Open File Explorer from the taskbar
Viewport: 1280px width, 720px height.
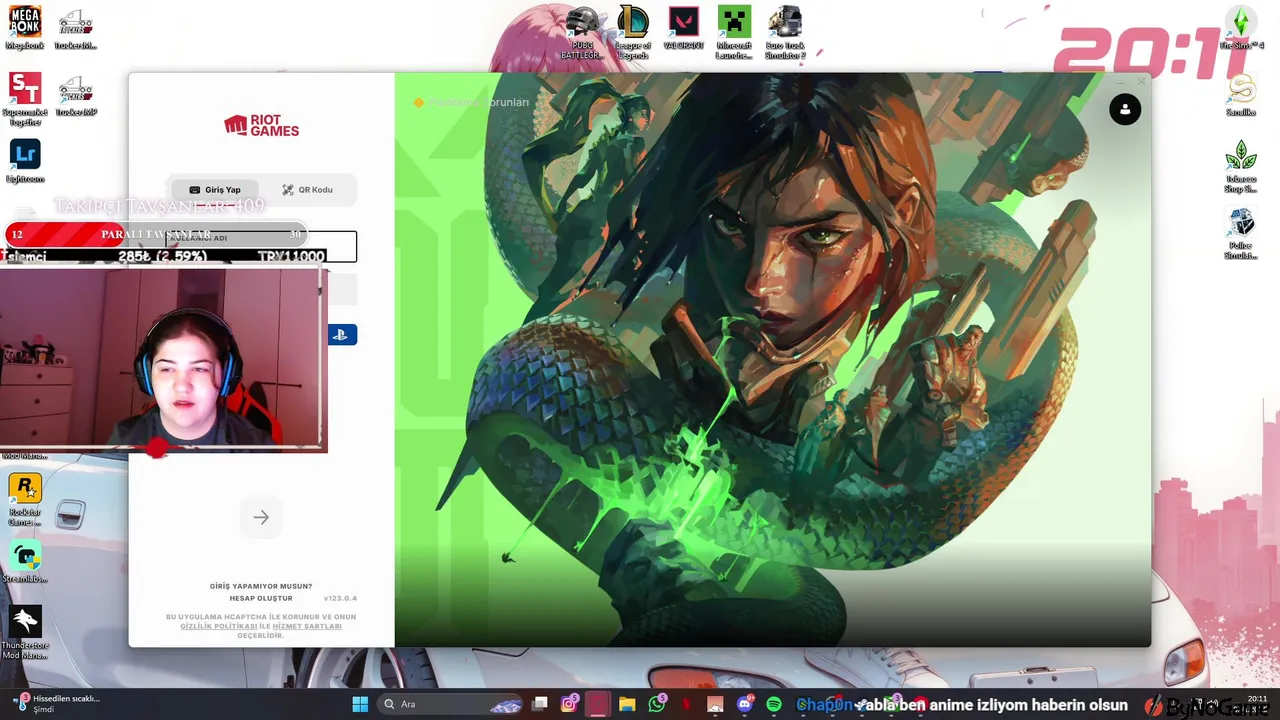pyautogui.click(x=627, y=704)
